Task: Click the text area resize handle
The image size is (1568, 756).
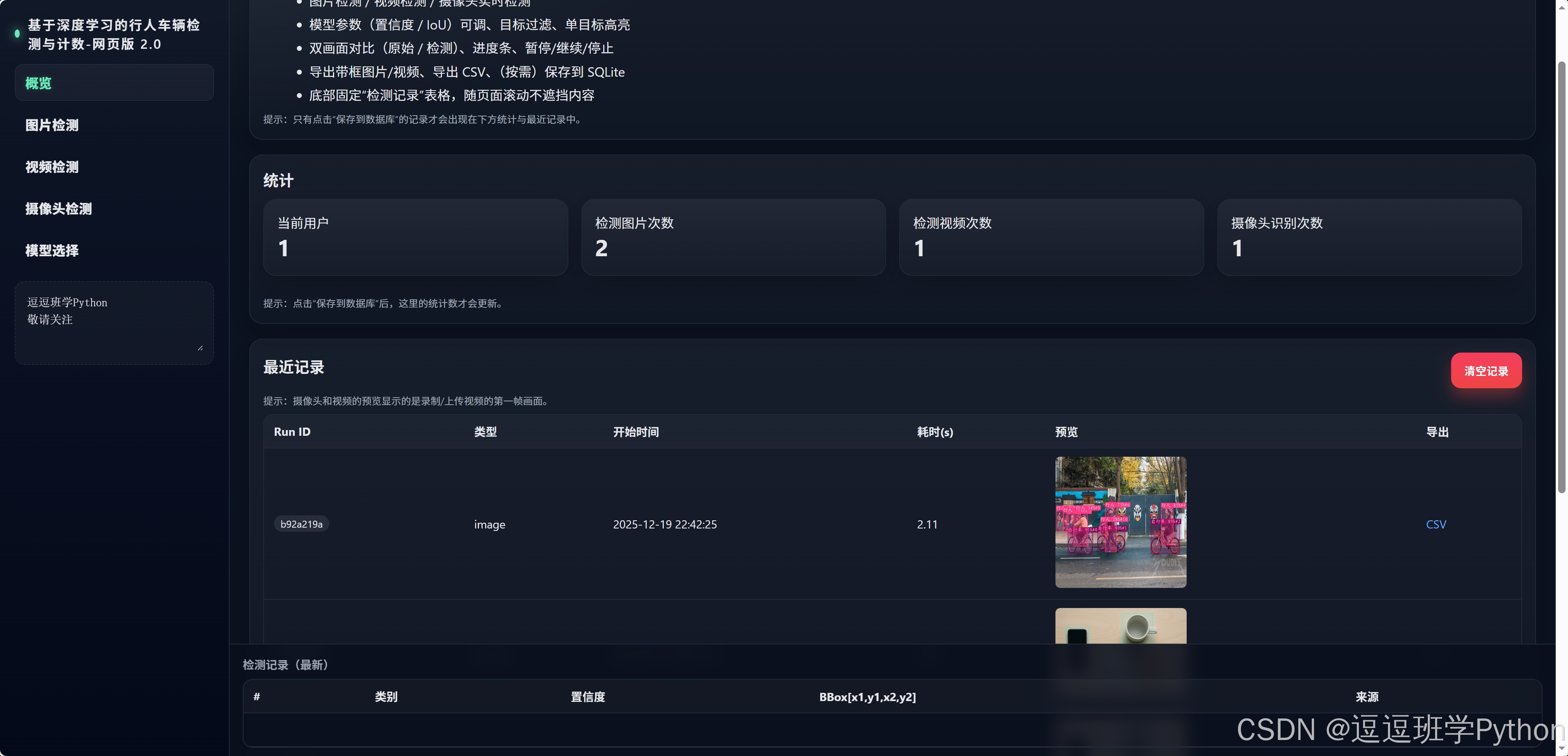Action: (x=200, y=348)
